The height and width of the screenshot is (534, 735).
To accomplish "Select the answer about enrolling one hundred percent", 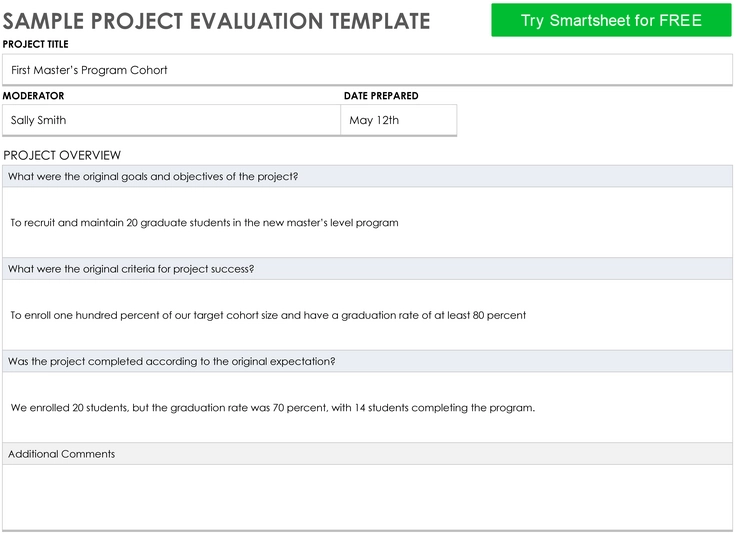I will click(367, 315).
